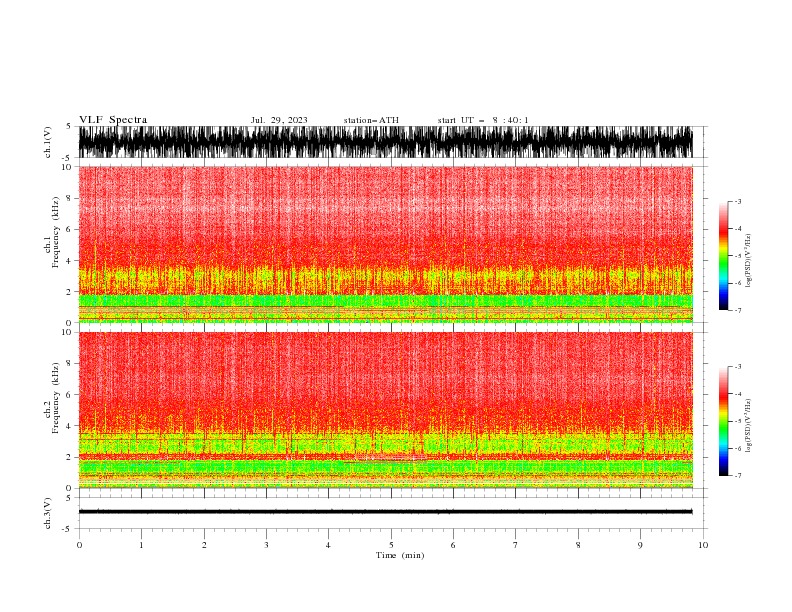Click time axis tick label '5'
The width and height of the screenshot is (792, 612).
pyautogui.click(x=391, y=545)
